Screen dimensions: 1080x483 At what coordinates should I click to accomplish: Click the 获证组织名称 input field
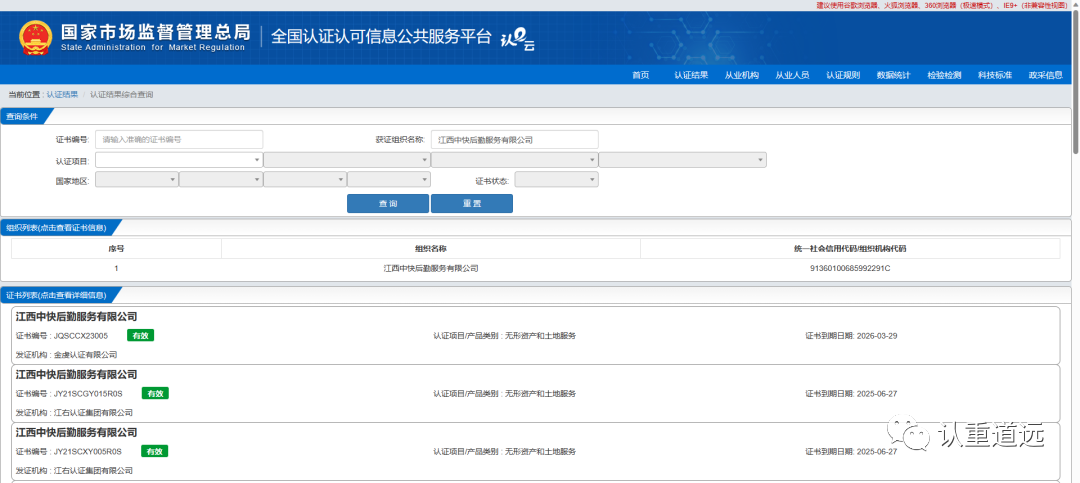[515, 139]
